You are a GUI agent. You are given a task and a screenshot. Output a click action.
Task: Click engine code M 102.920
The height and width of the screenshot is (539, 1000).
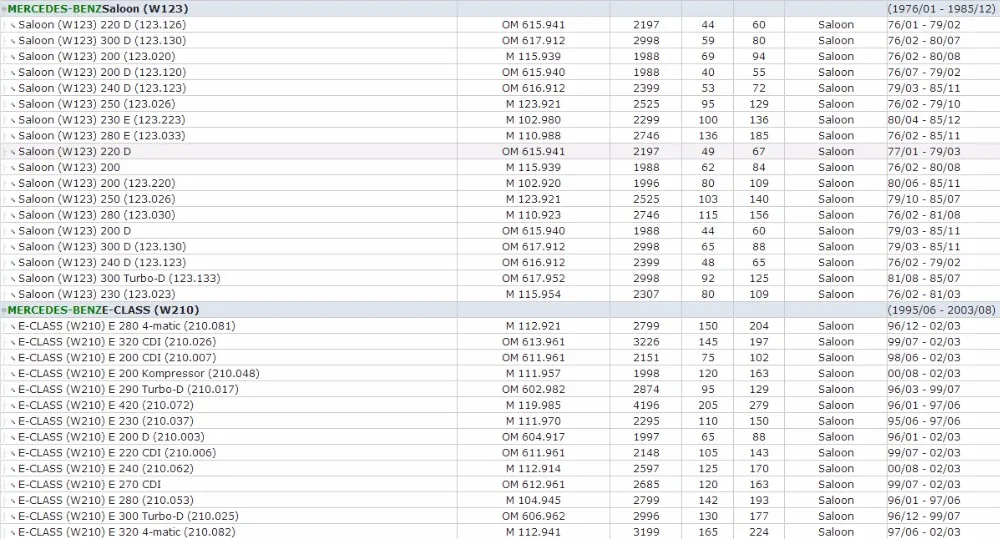point(533,183)
